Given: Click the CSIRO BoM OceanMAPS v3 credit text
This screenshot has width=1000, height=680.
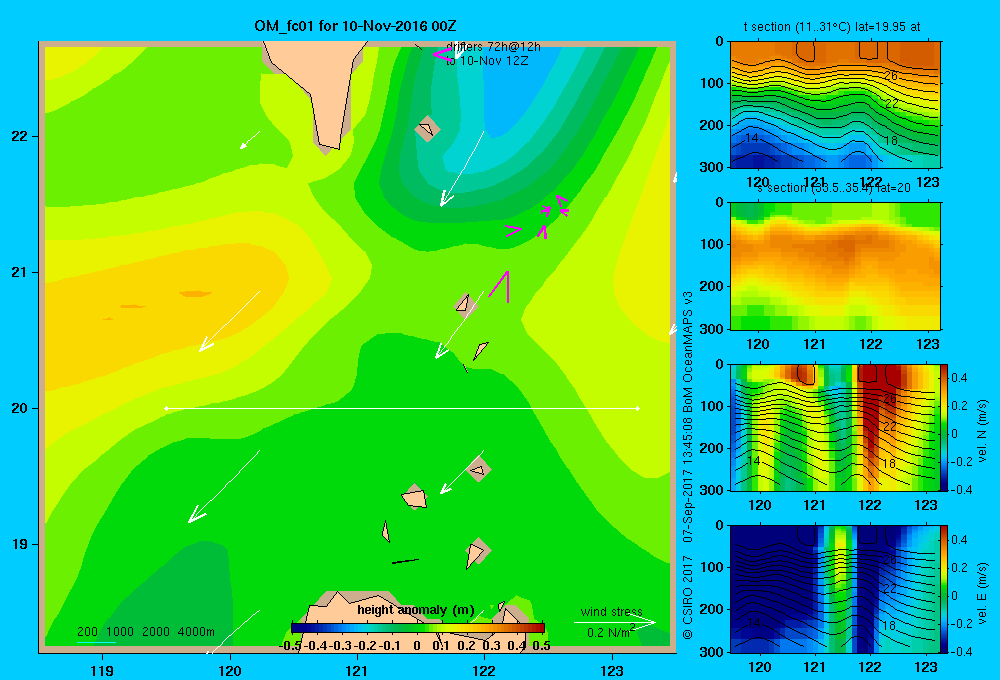Looking at the screenshot, I should 688,464.
